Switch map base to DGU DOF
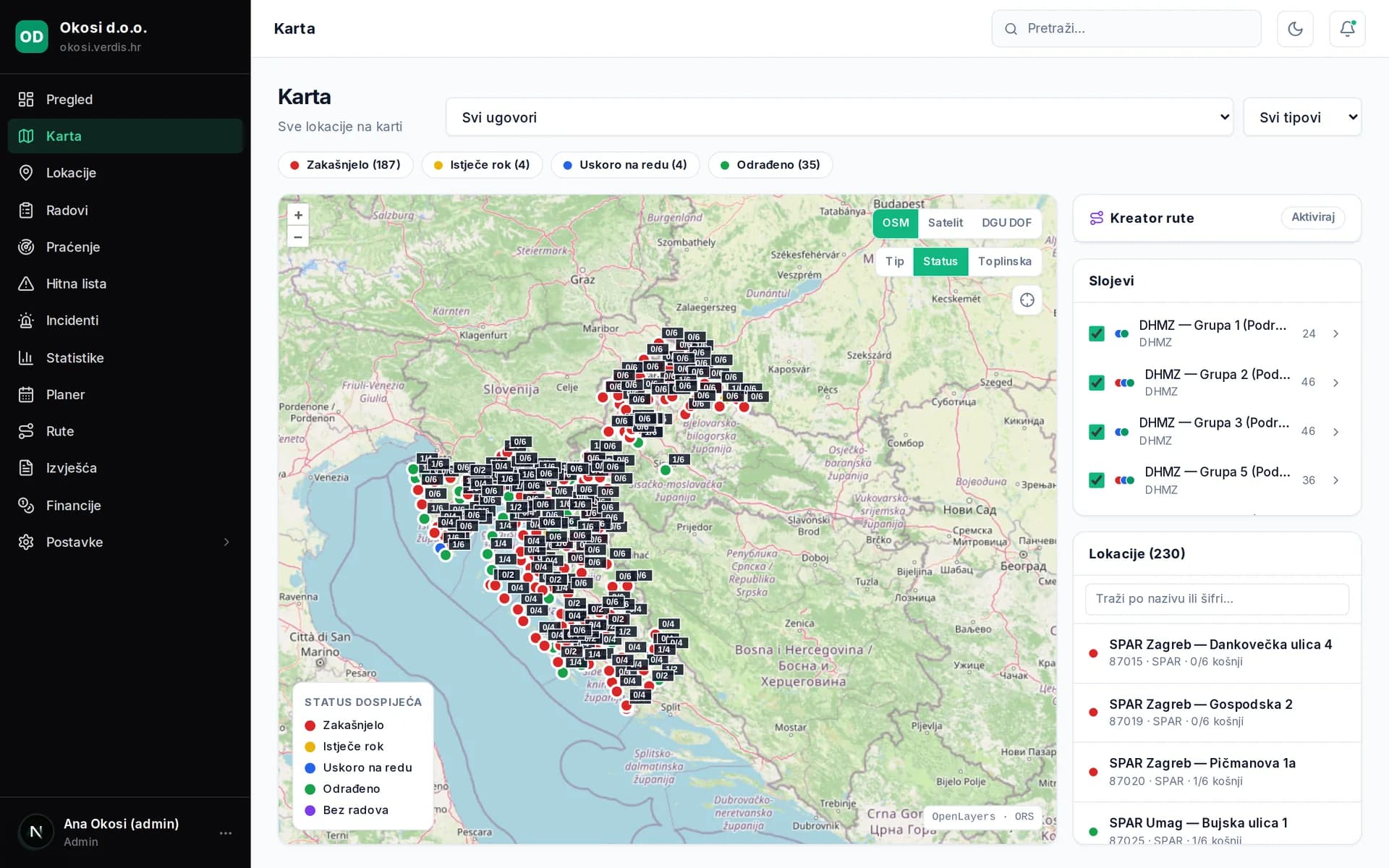Image resolution: width=1389 pixels, height=868 pixels. coord(1006,223)
